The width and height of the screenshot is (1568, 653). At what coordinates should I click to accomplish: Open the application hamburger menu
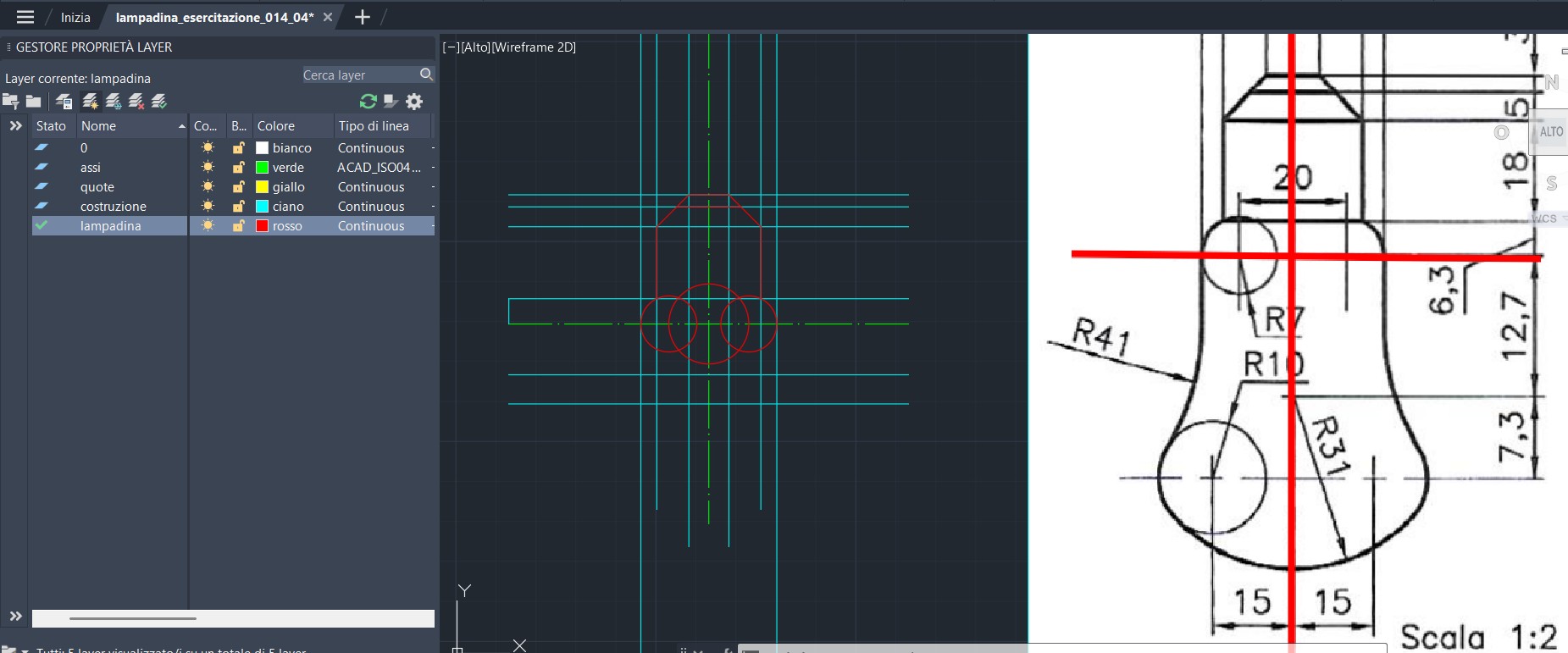(x=25, y=17)
